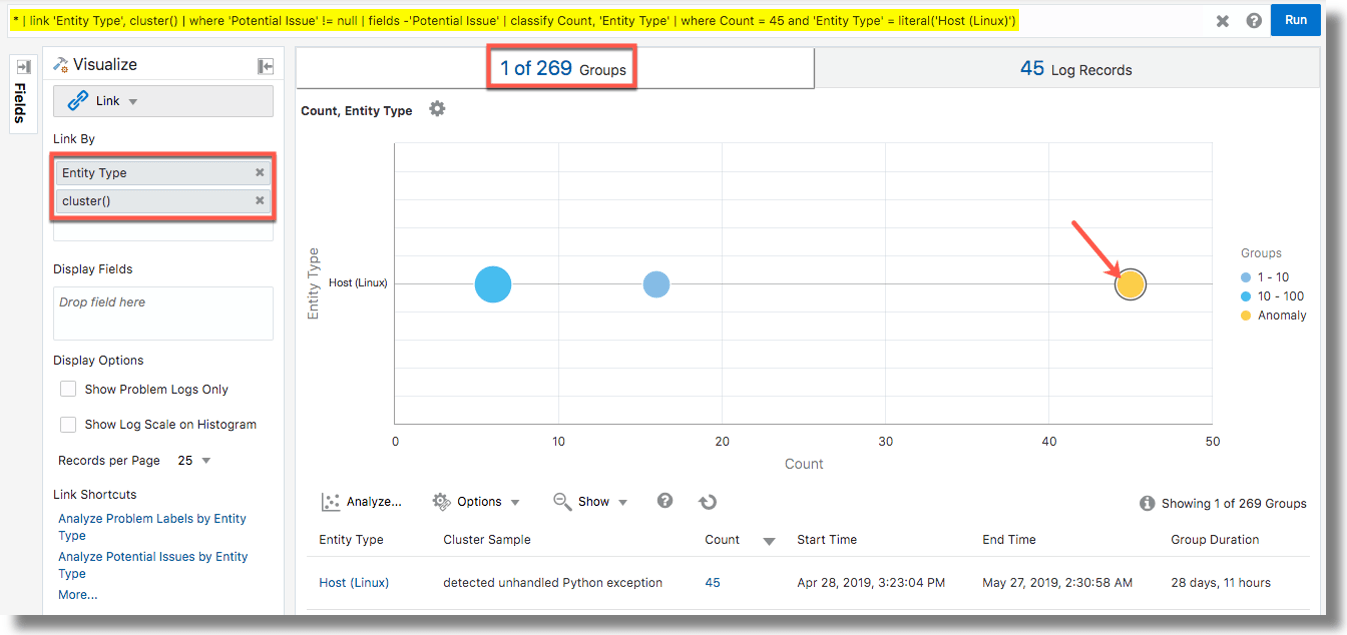
Task: Click the help icon next to Run
Action: coord(1254,19)
